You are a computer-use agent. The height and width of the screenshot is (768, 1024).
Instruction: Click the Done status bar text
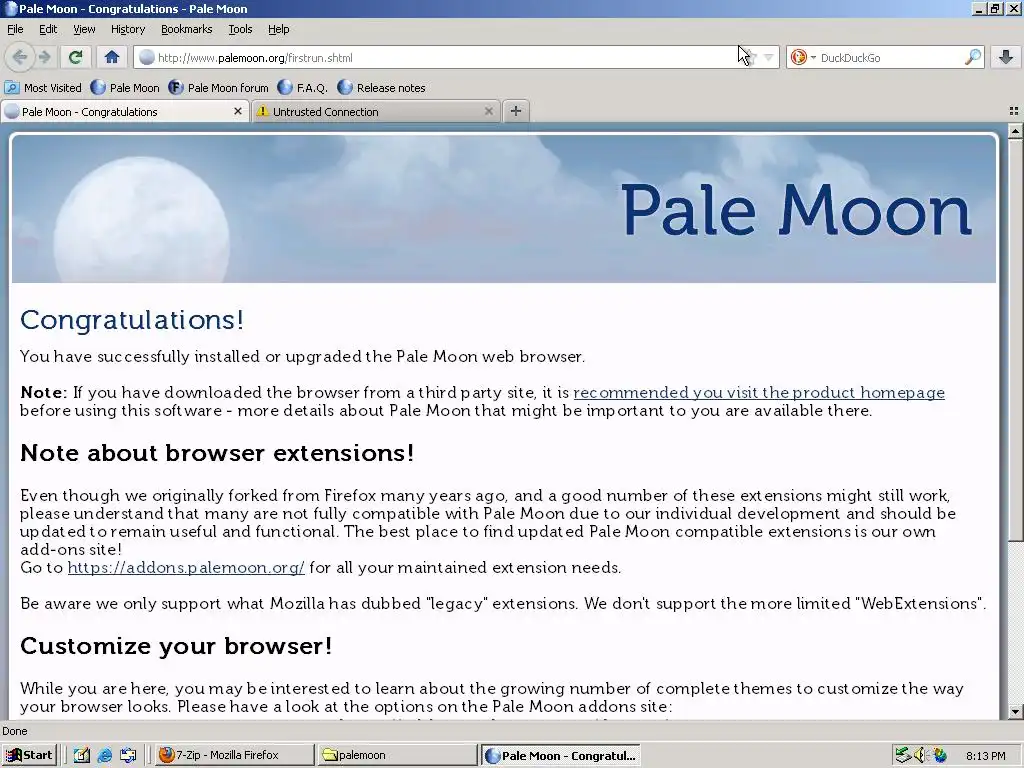pos(14,731)
